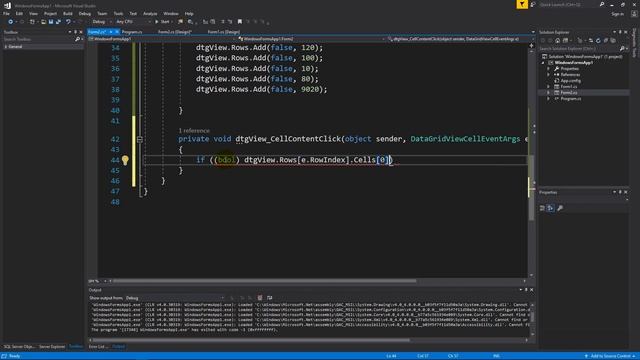Collapse the dtgView_CellContentClick method outline

click(140, 139)
